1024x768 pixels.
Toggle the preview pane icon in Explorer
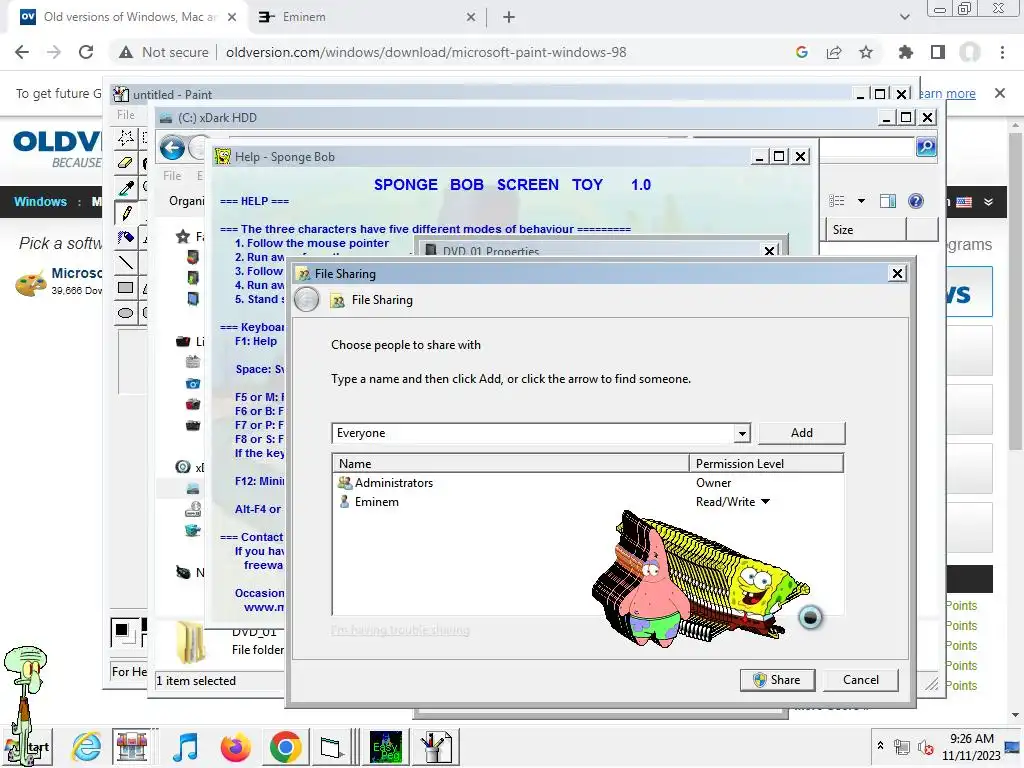[888, 201]
